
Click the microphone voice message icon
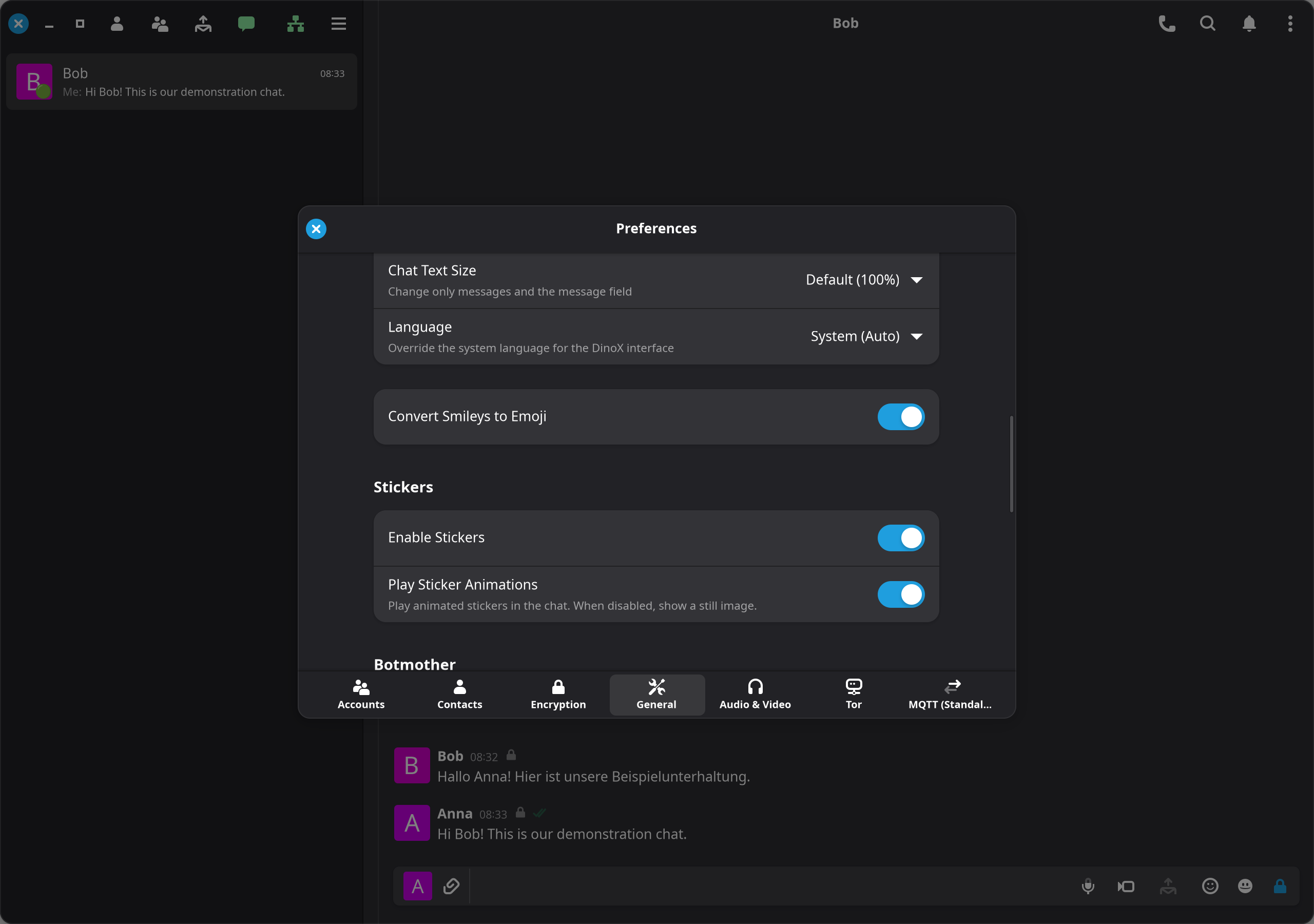pyautogui.click(x=1088, y=886)
